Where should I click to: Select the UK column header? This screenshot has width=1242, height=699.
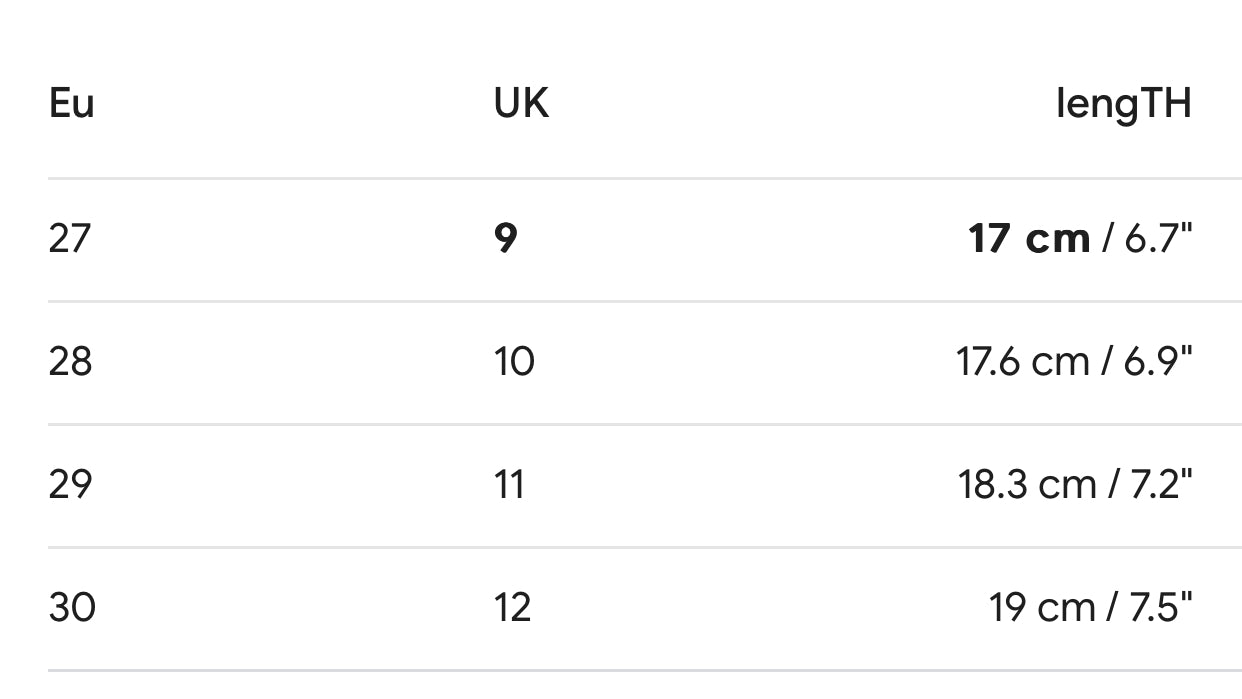[x=521, y=103]
